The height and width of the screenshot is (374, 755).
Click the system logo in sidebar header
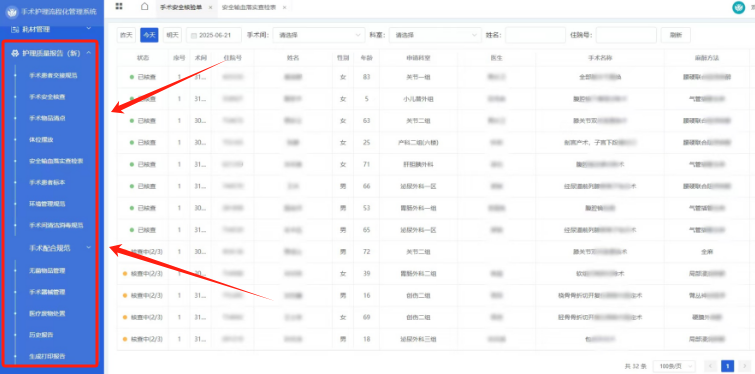pyautogui.click(x=12, y=12)
